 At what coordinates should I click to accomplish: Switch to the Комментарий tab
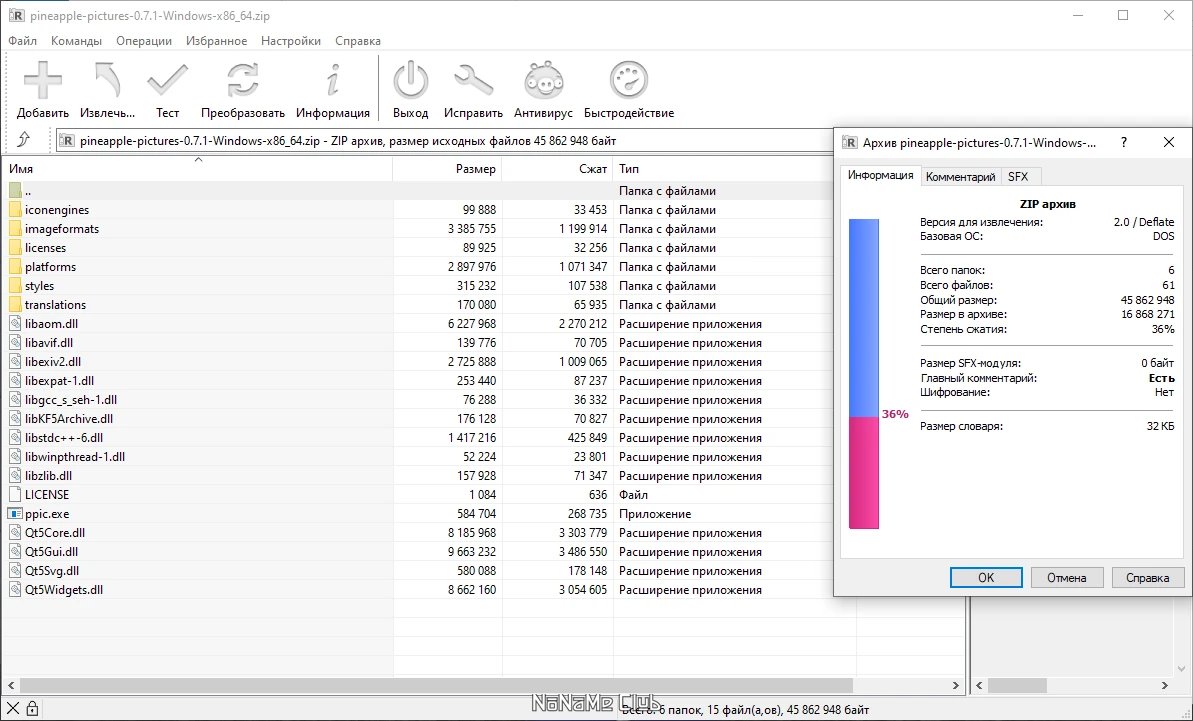tap(960, 177)
